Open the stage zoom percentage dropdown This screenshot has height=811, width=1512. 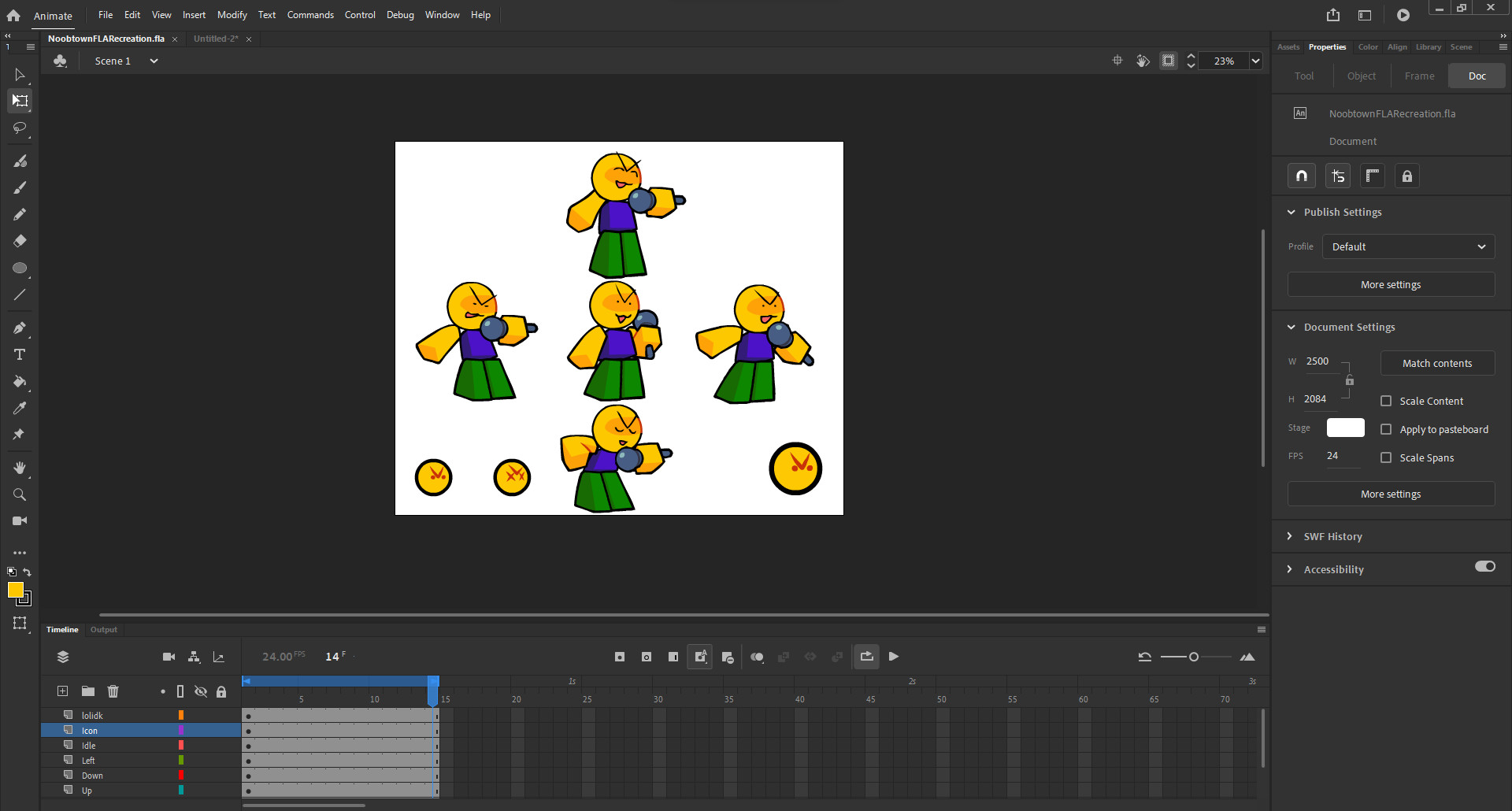coord(1255,61)
